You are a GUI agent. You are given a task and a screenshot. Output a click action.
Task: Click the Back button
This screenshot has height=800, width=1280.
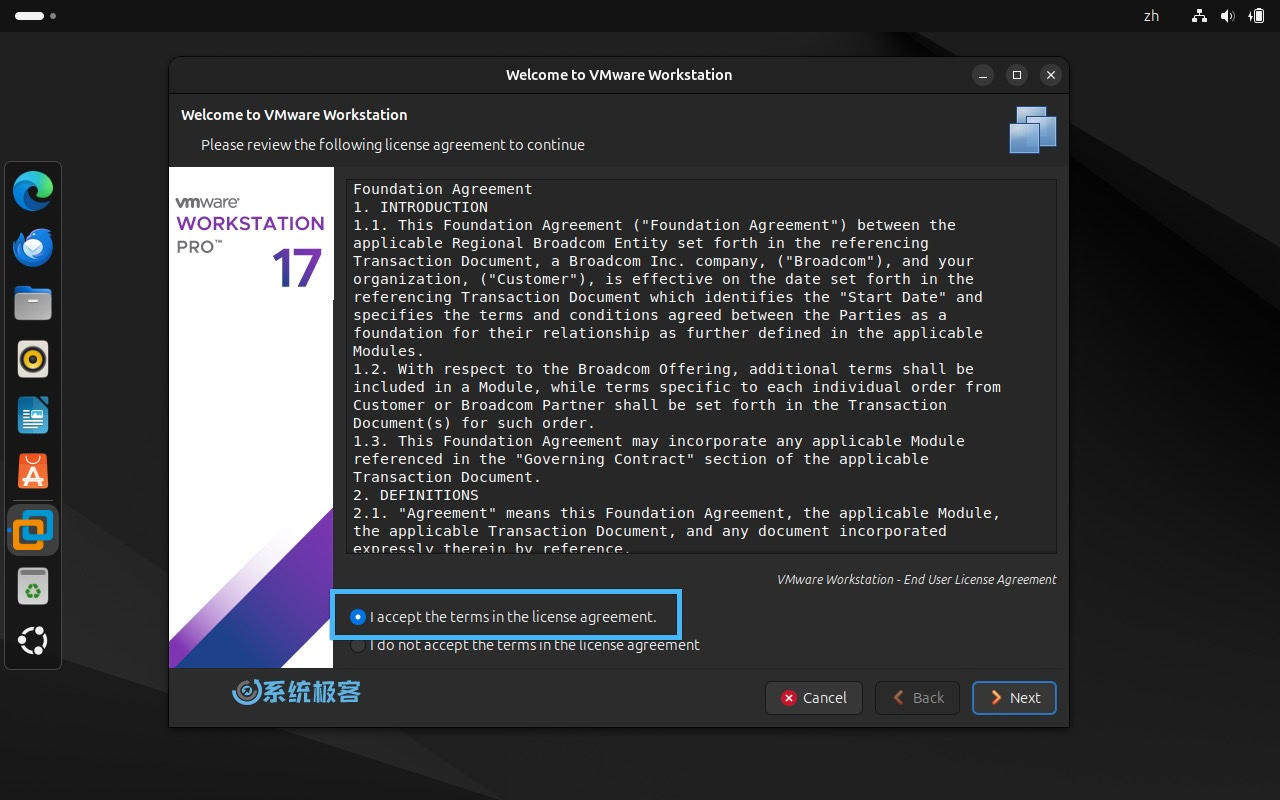point(917,698)
